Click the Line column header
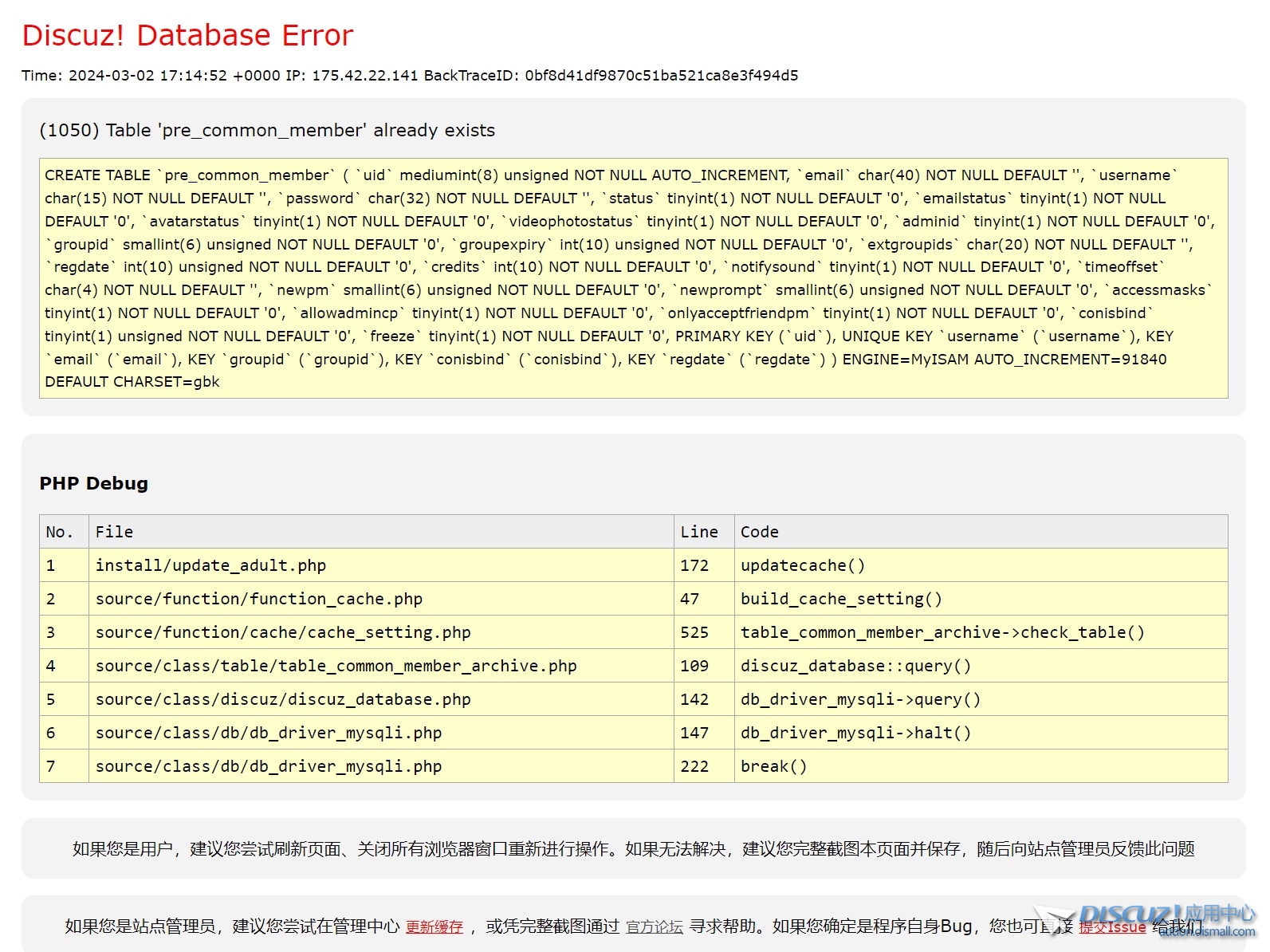1270x952 pixels. (x=698, y=532)
